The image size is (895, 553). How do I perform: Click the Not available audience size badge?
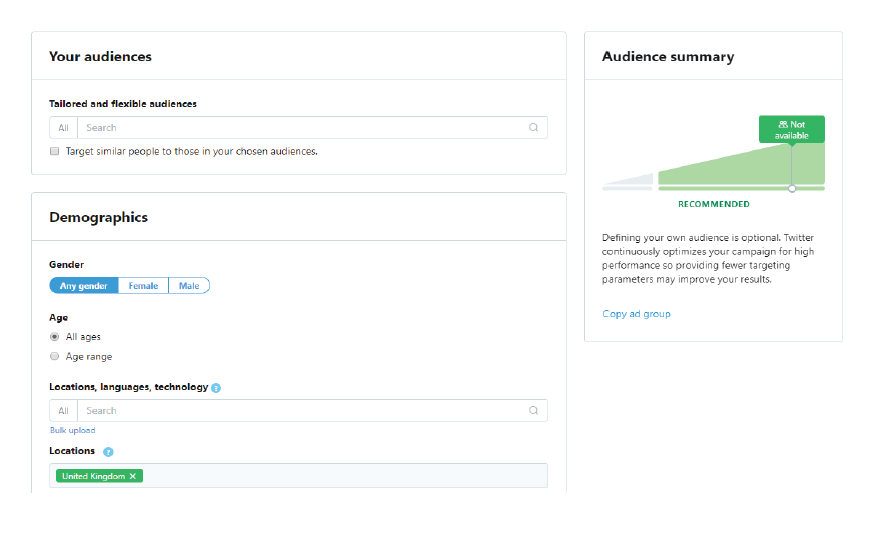(791, 130)
